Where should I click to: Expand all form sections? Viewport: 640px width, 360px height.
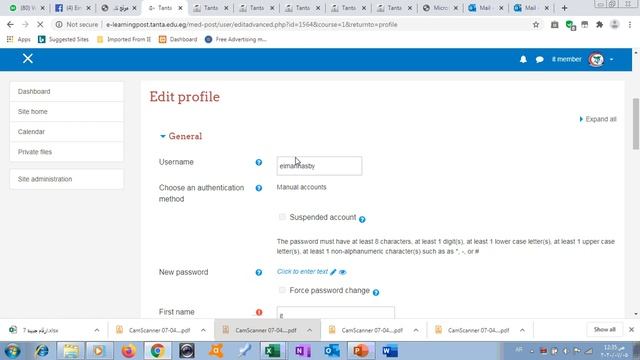click(x=598, y=119)
